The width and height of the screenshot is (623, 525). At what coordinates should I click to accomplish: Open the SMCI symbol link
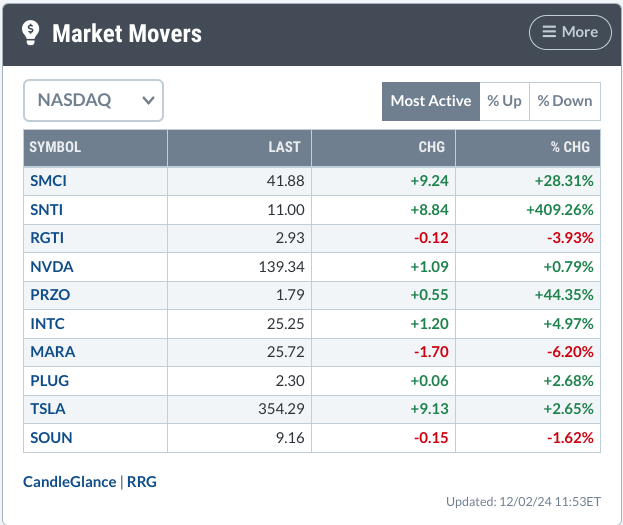tap(48, 181)
